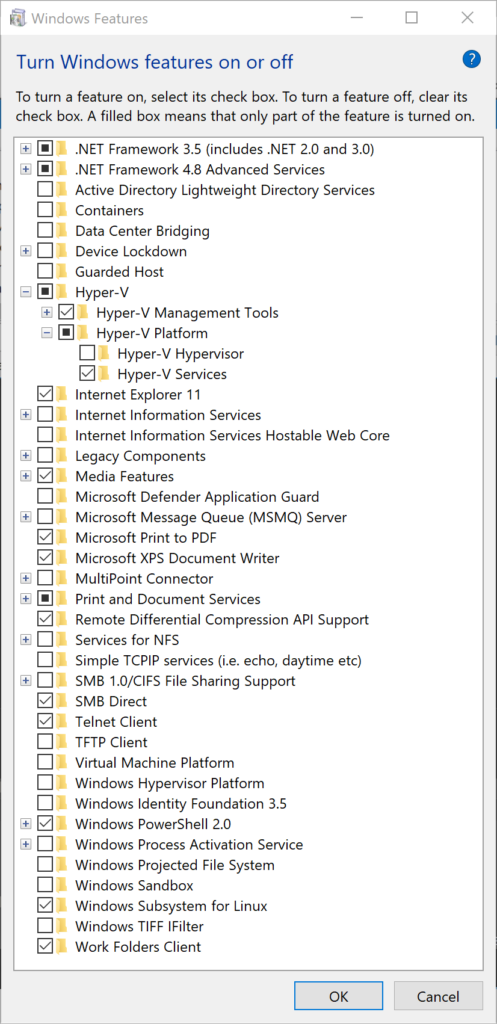Click the OK button
The width and height of the screenshot is (497, 1024).
(x=338, y=997)
